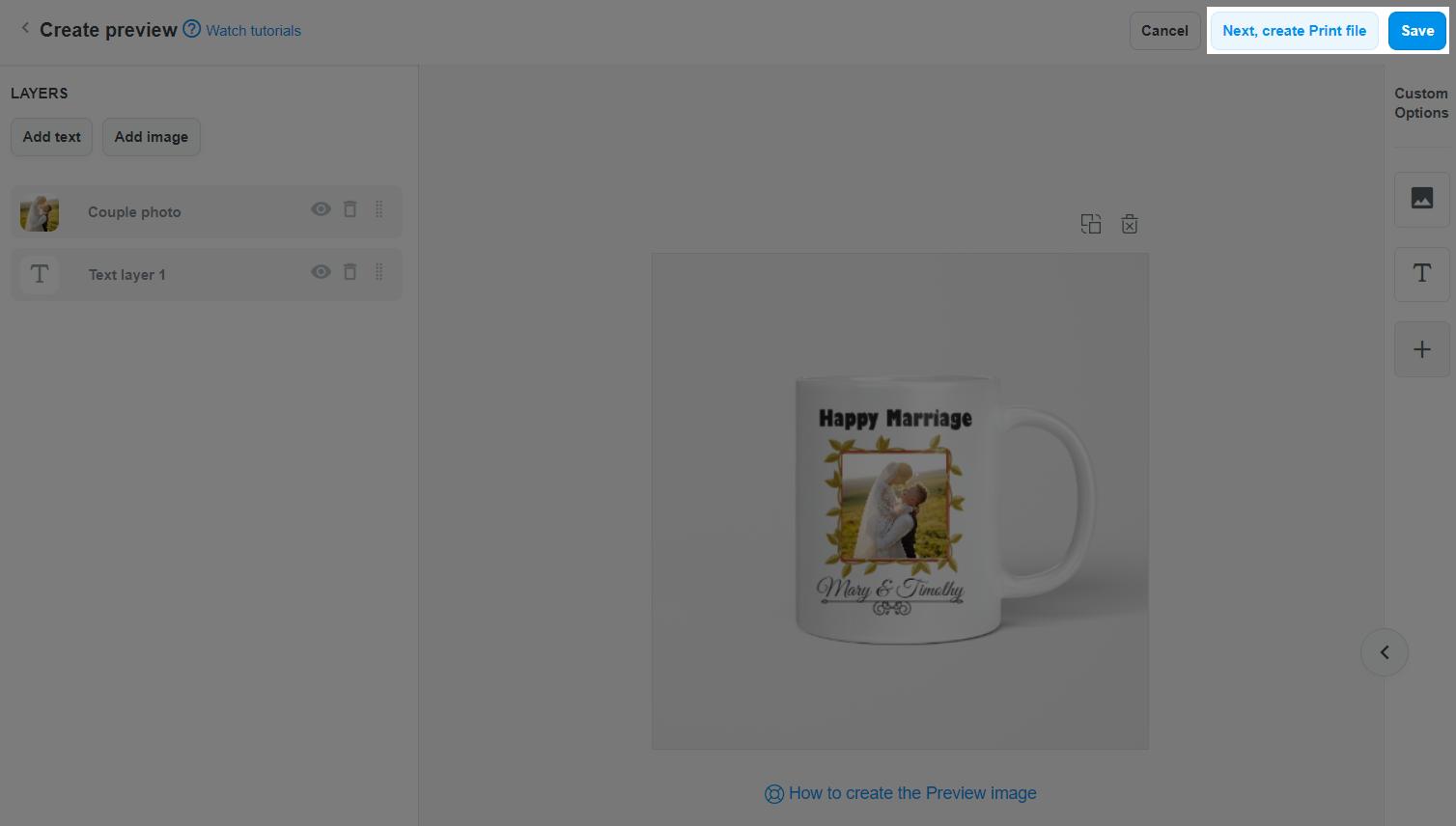
Task: Select the Text layer 1 T icon
Action: pos(40,274)
